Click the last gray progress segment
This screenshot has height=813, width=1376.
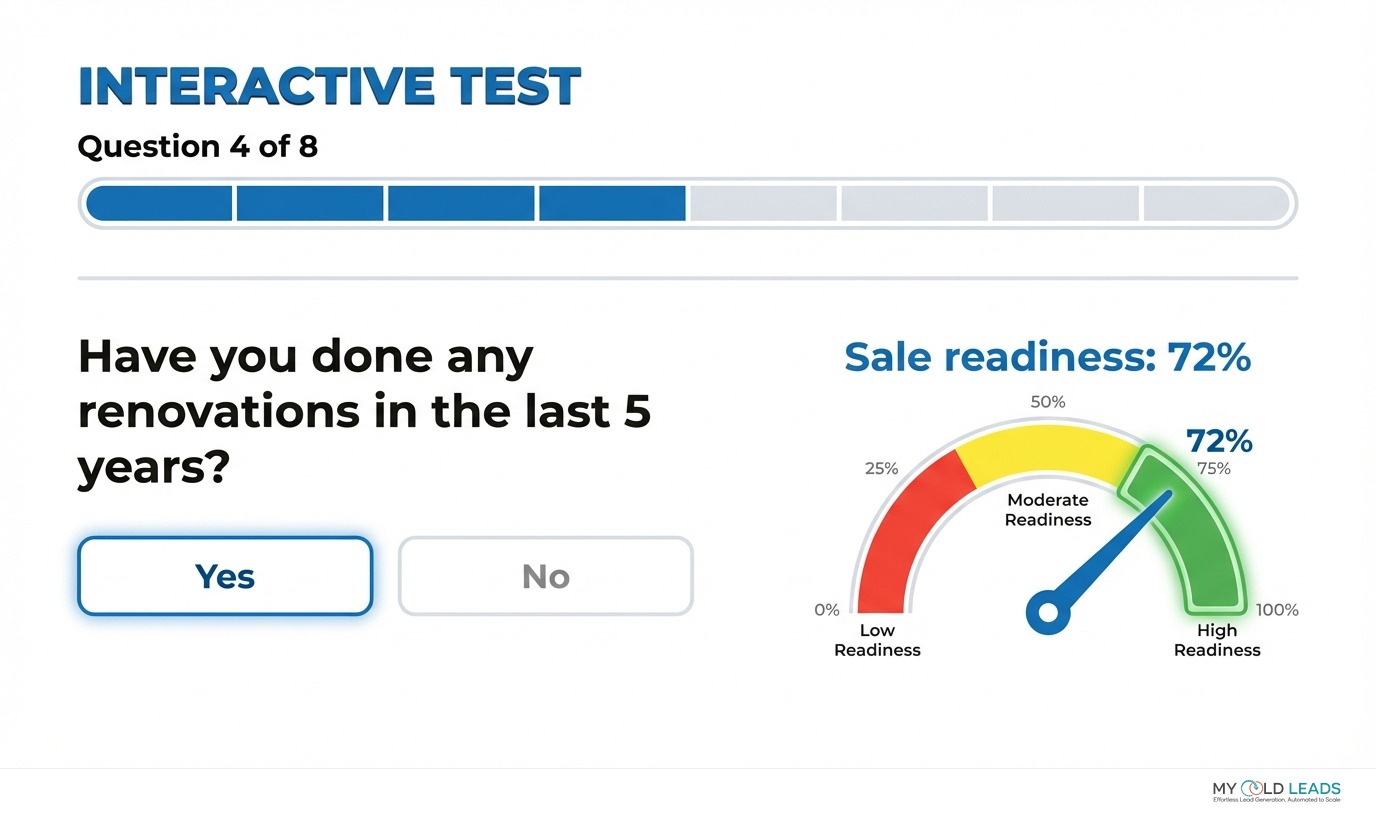(x=1216, y=203)
